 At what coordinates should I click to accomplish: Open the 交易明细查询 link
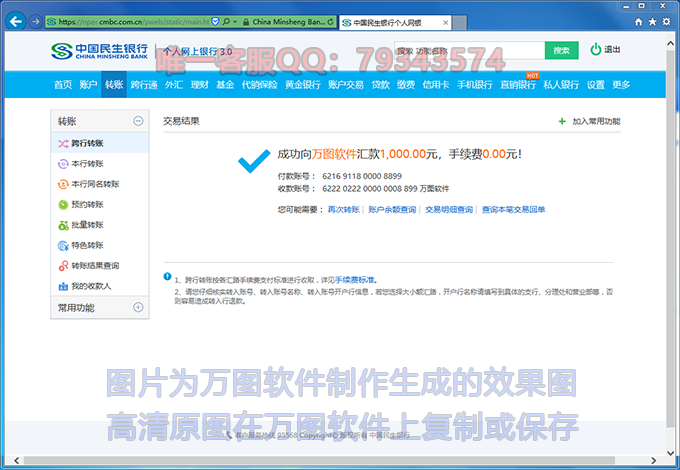449,210
